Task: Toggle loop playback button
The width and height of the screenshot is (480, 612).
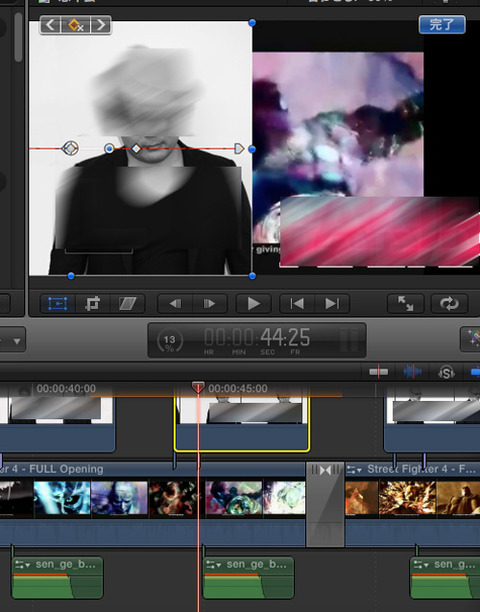Action: tap(449, 303)
